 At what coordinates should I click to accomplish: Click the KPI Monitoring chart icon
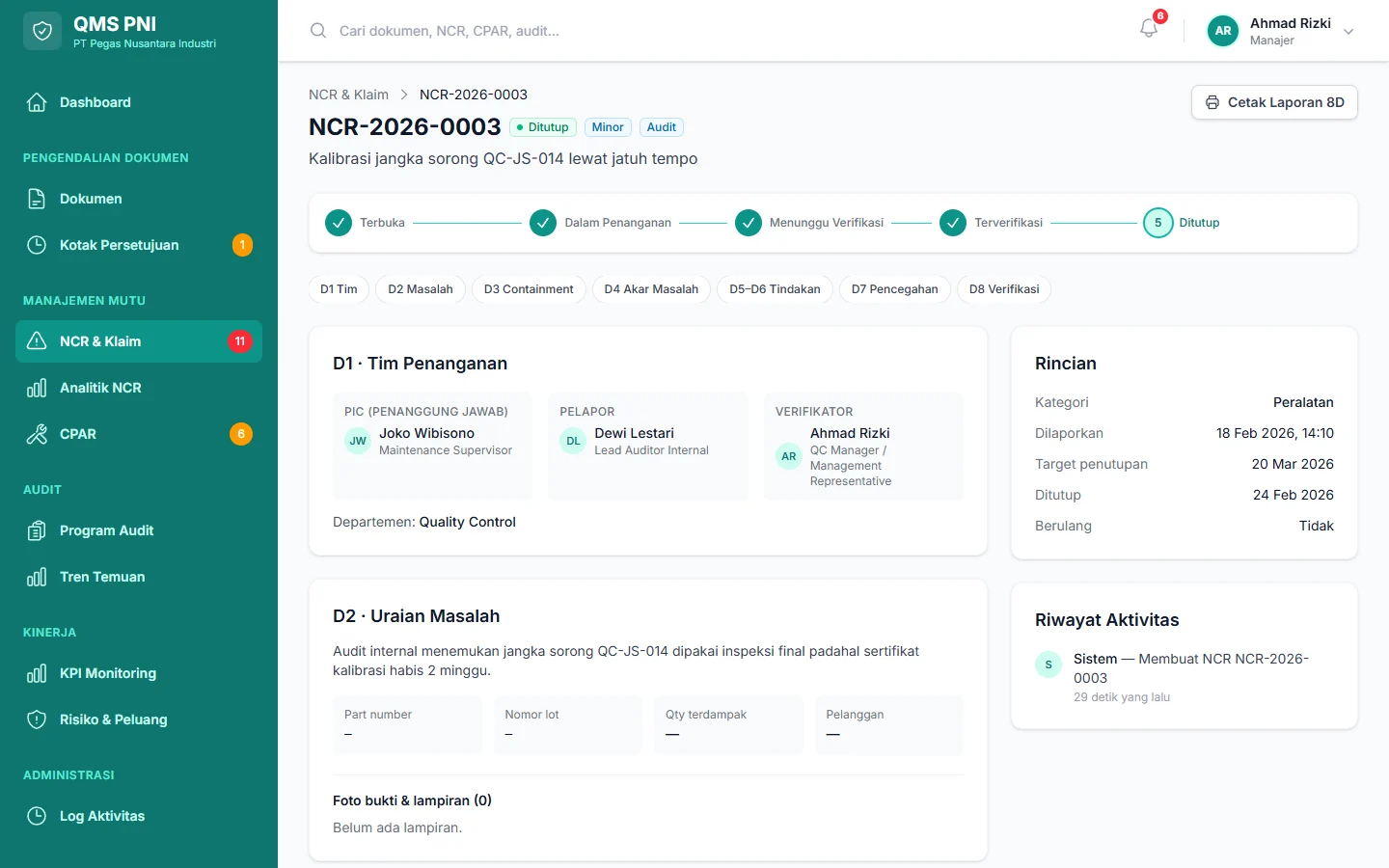pyautogui.click(x=37, y=673)
